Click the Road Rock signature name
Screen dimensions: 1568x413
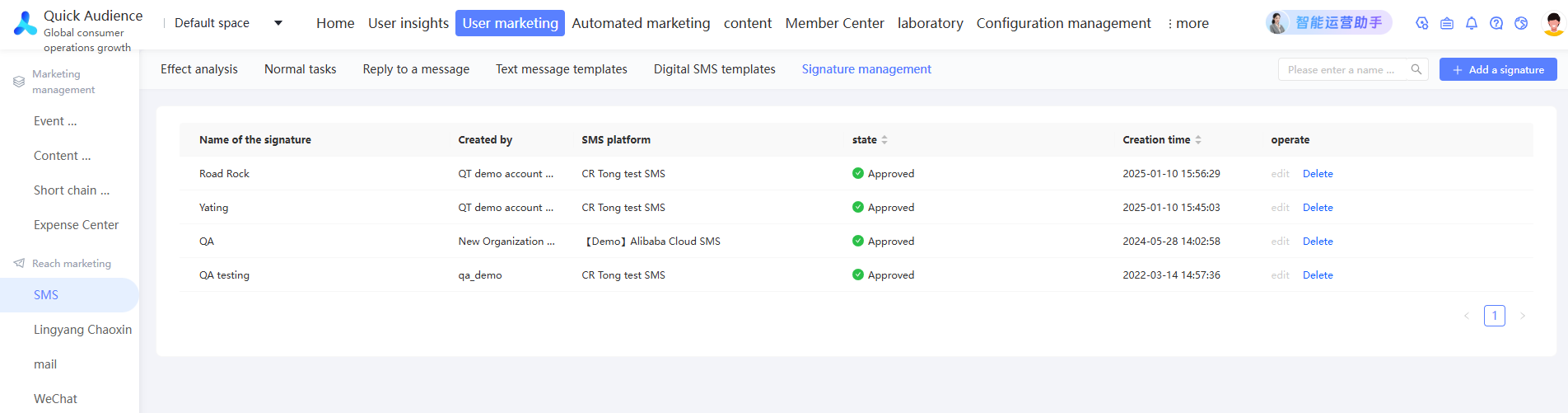pyautogui.click(x=224, y=173)
